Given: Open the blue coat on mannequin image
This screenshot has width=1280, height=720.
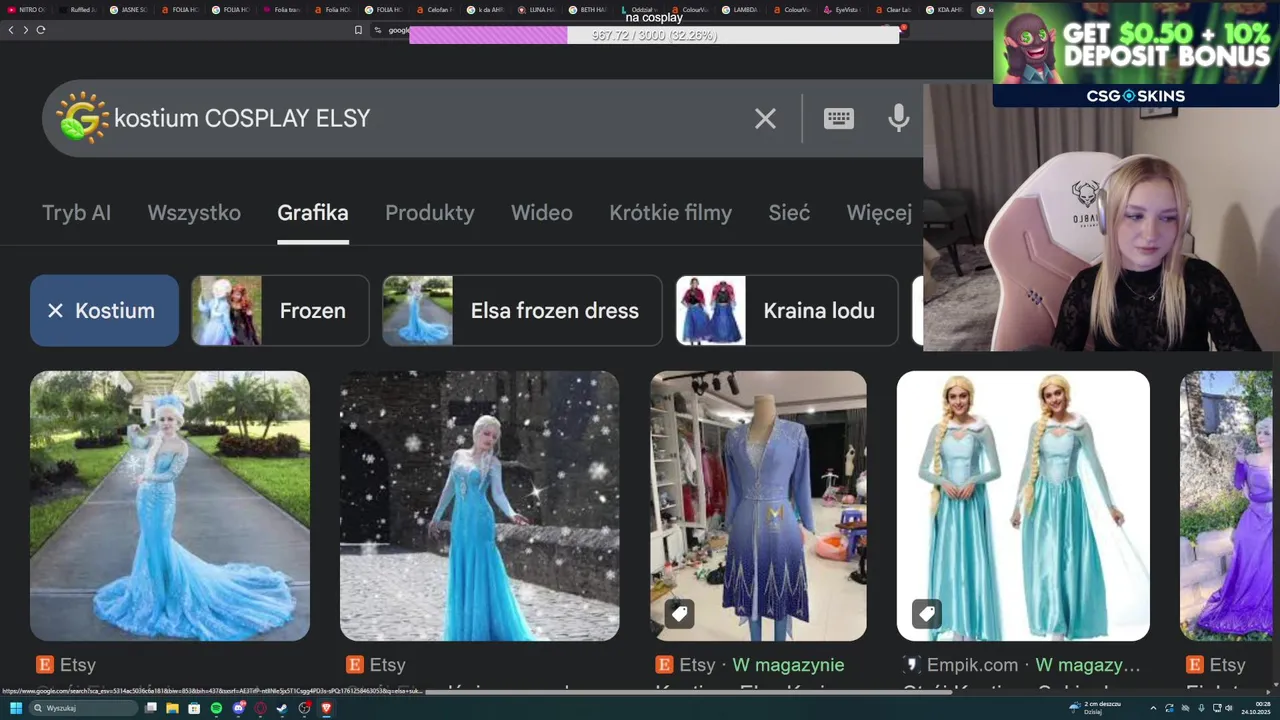Looking at the screenshot, I should pyautogui.click(x=758, y=506).
